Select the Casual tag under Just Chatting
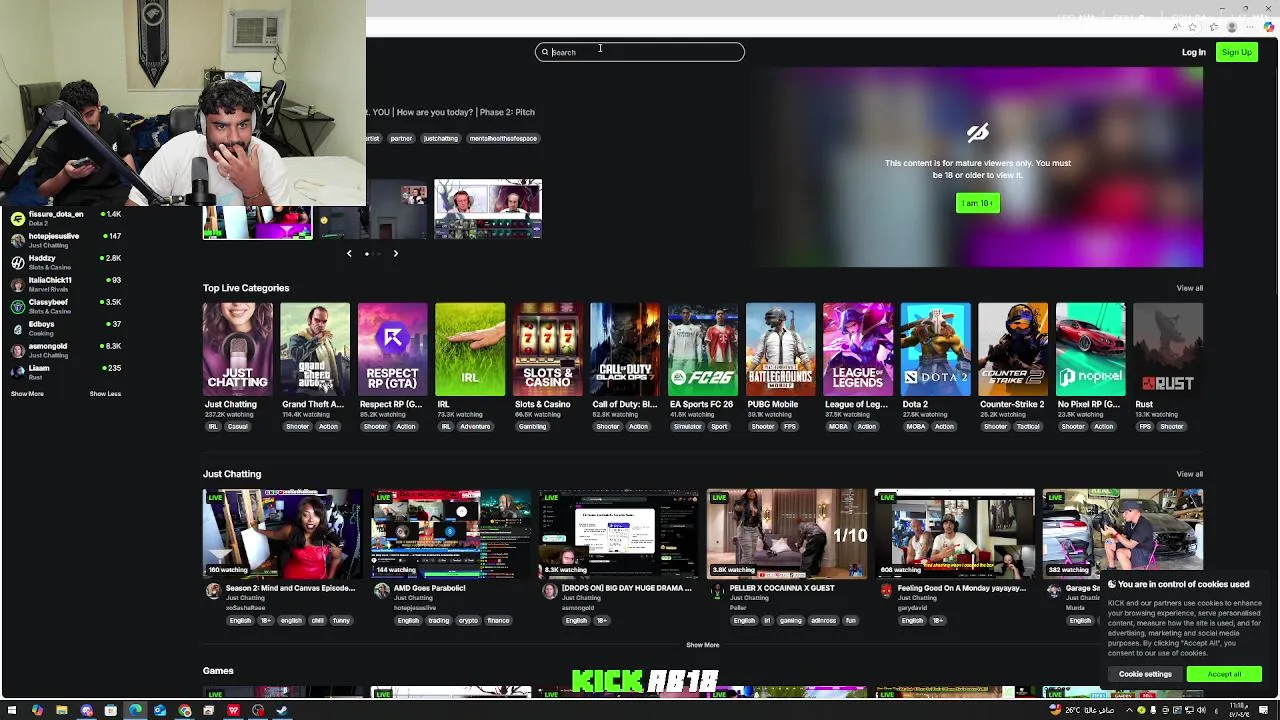 click(237, 427)
